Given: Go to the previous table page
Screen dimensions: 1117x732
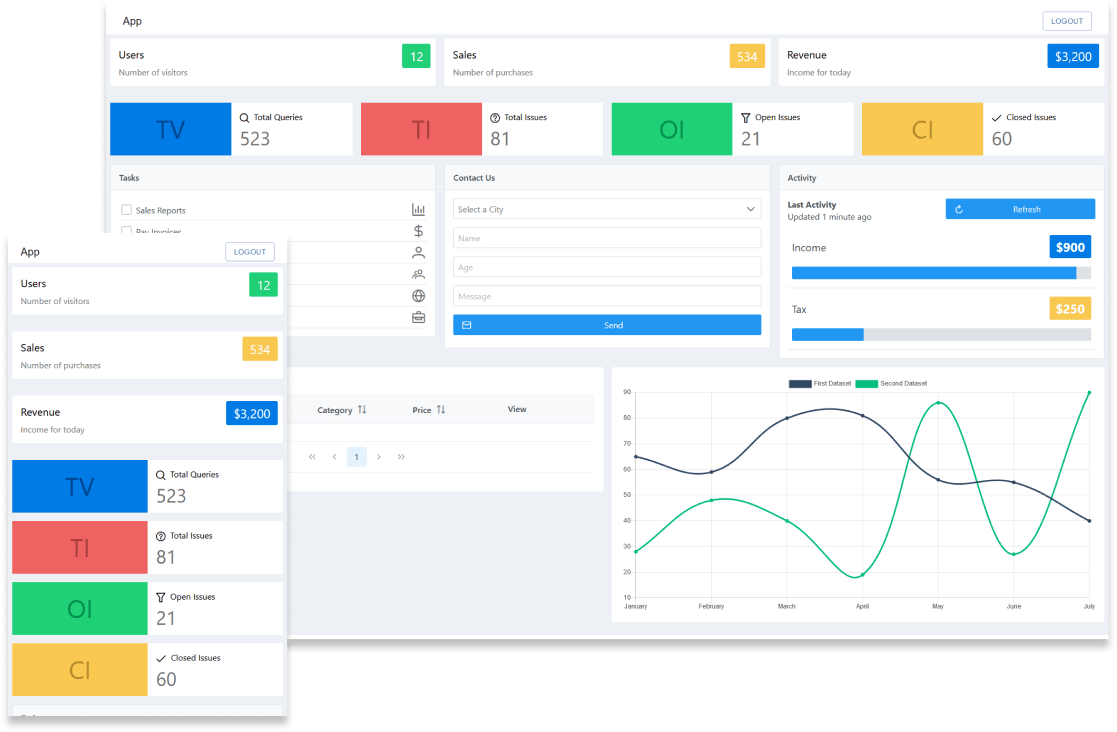Looking at the screenshot, I should pos(334,456).
